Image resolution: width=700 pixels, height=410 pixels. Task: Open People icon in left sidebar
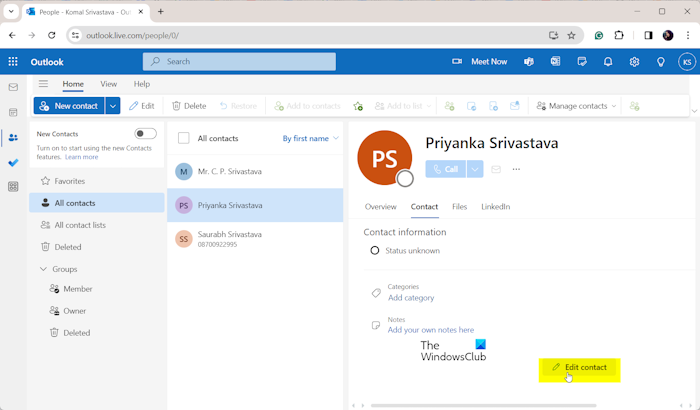(x=13, y=138)
